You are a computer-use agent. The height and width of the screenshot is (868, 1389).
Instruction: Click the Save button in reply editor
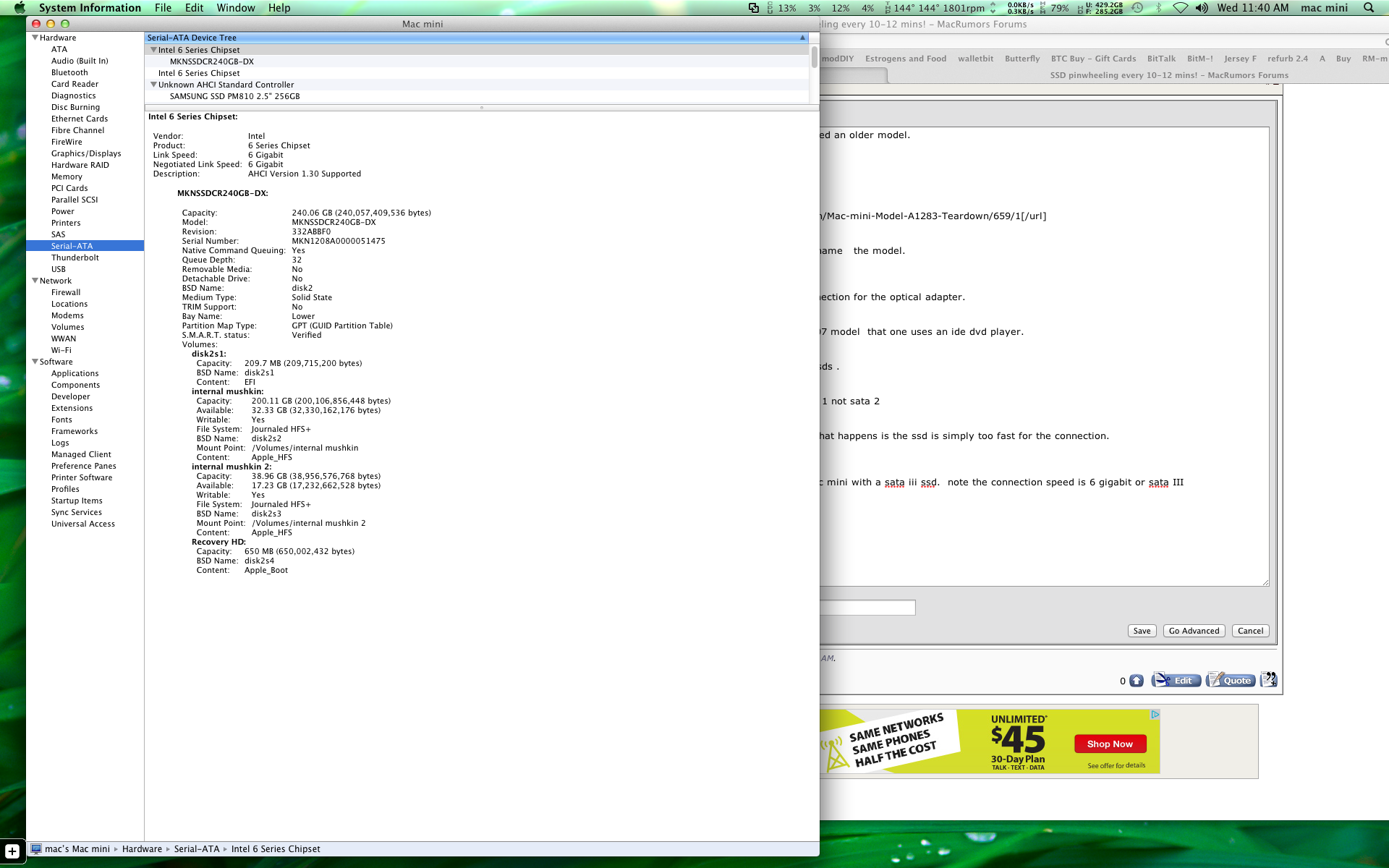pyautogui.click(x=1142, y=631)
